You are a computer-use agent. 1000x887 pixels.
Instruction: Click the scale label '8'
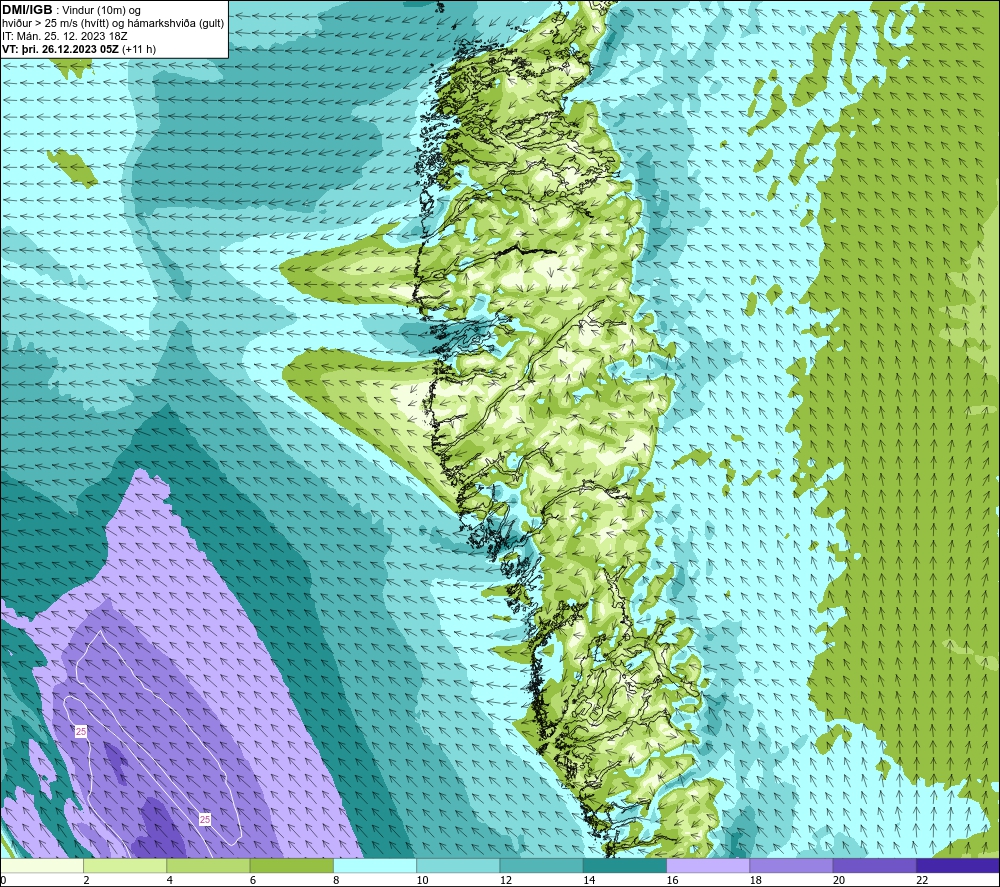point(336,881)
